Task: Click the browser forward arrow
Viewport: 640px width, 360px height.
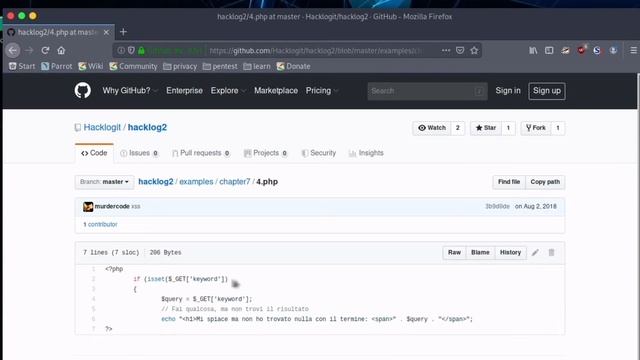Action: (29, 51)
